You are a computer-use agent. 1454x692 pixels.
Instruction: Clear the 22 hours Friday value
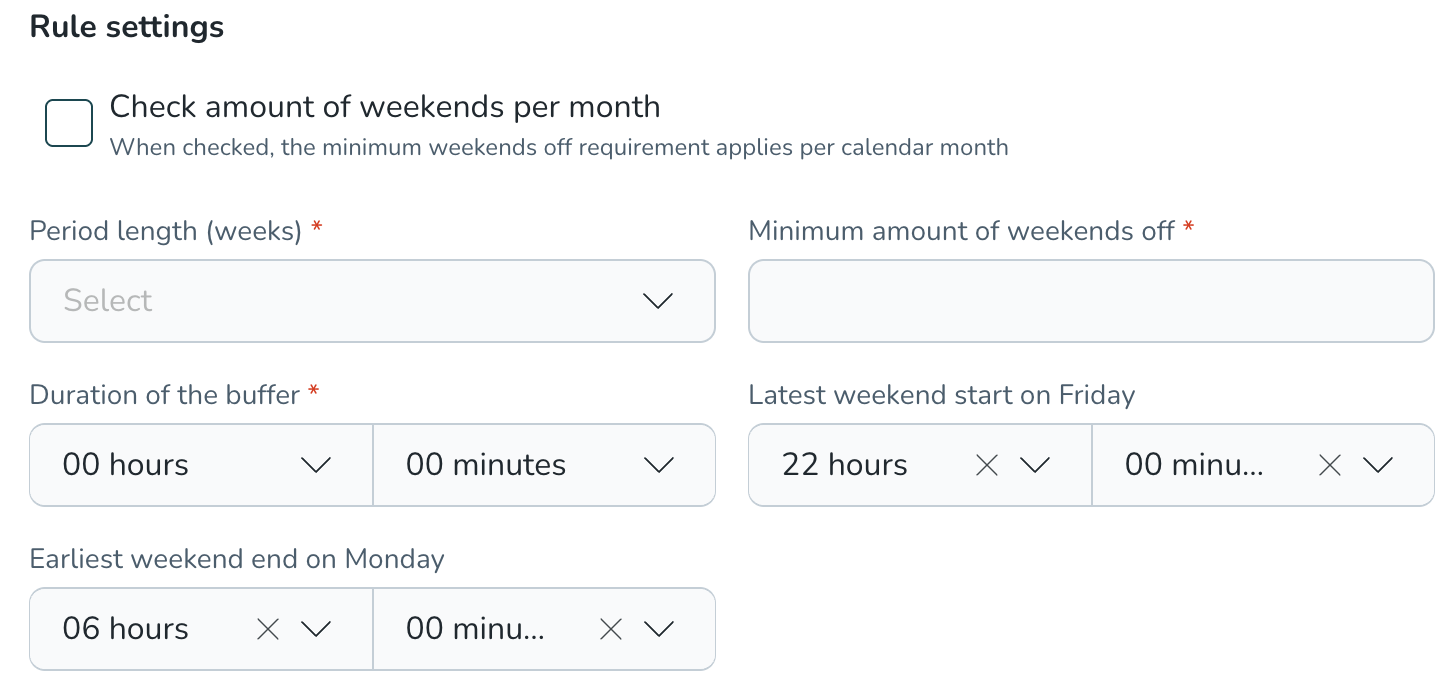(987, 465)
